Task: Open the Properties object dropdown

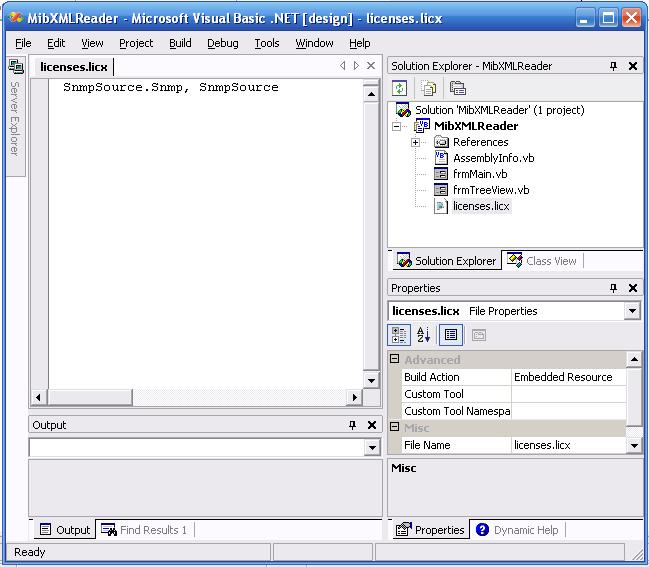Action: tap(632, 311)
